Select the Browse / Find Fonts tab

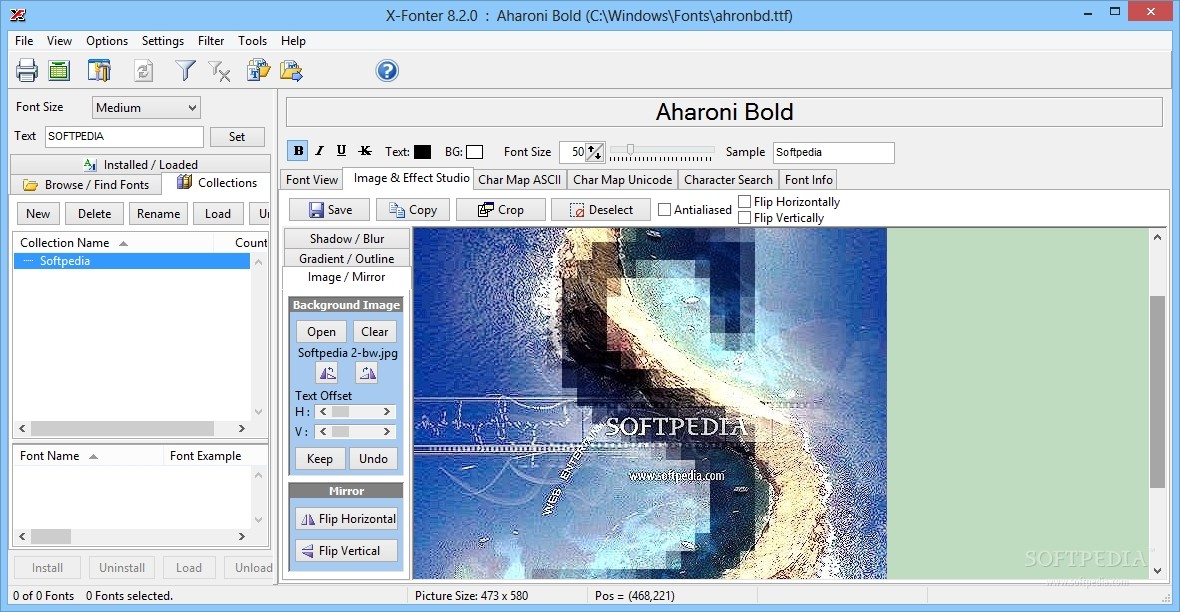(x=87, y=184)
